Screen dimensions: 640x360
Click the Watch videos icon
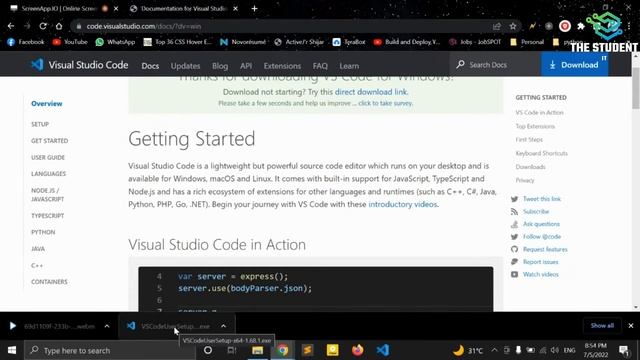[x=514, y=275]
